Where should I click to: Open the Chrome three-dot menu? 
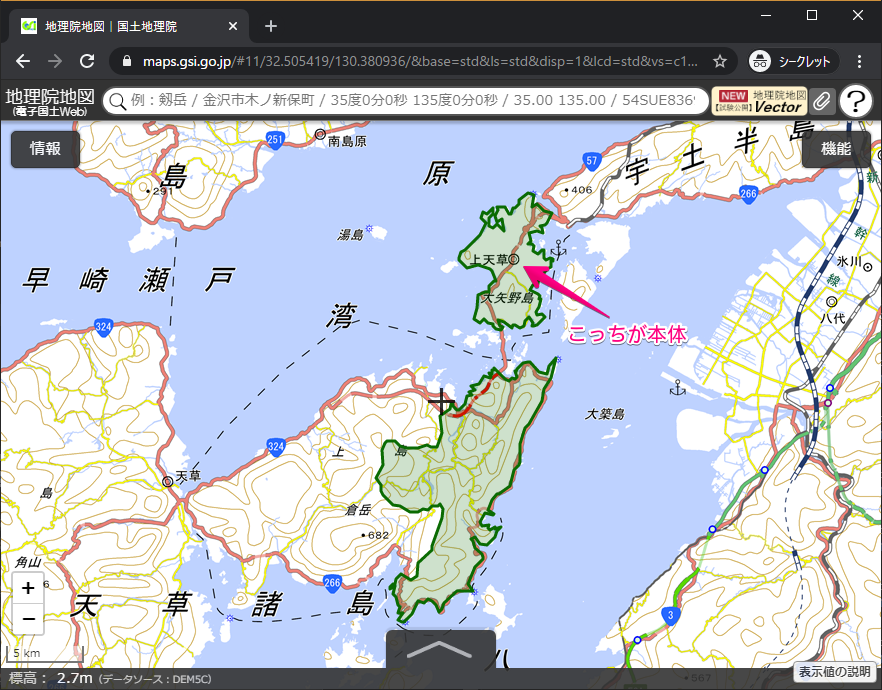(x=859, y=61)
